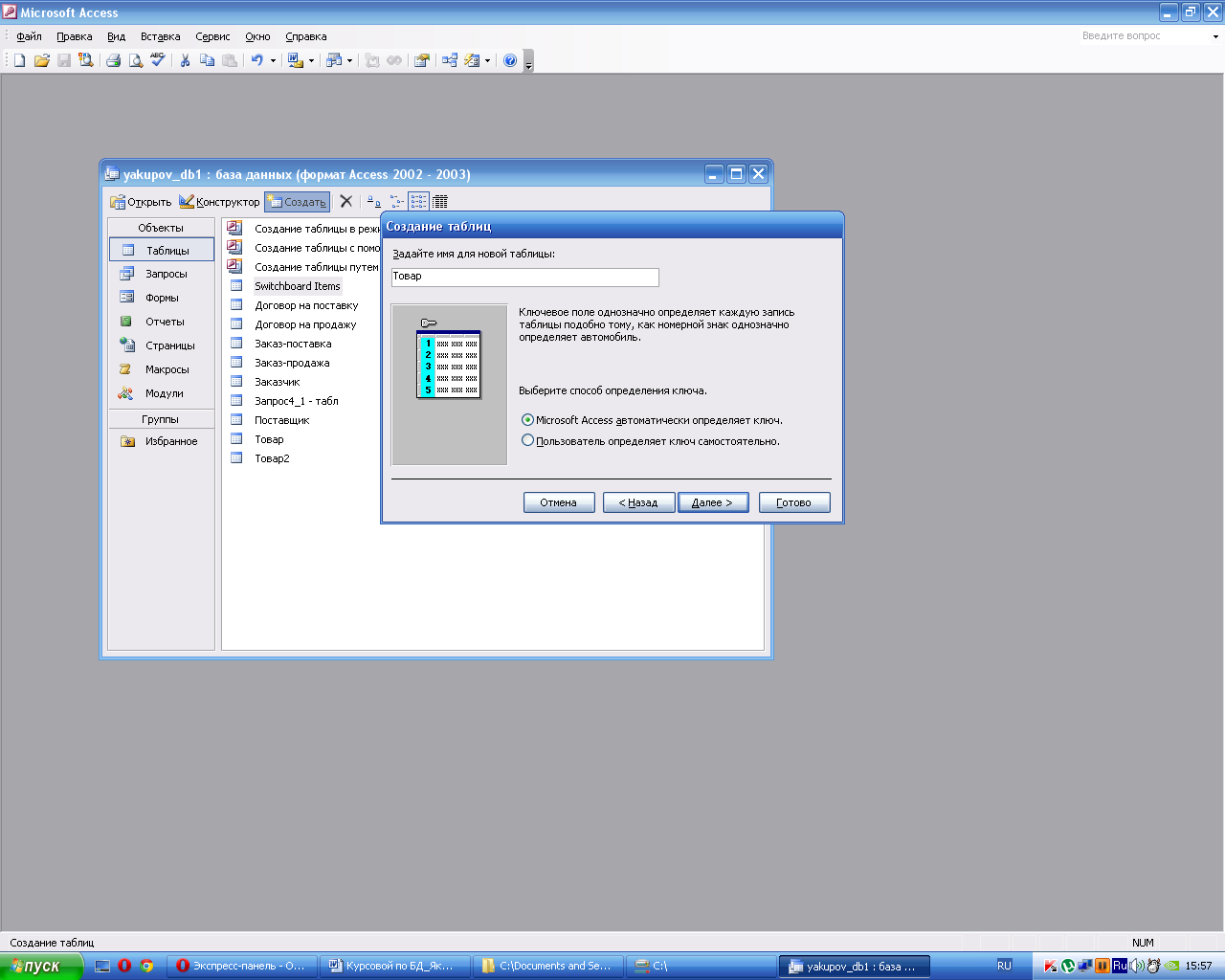Open the Формы objects category
This screenshot has height=980, width=1225.
pos(162,298)
